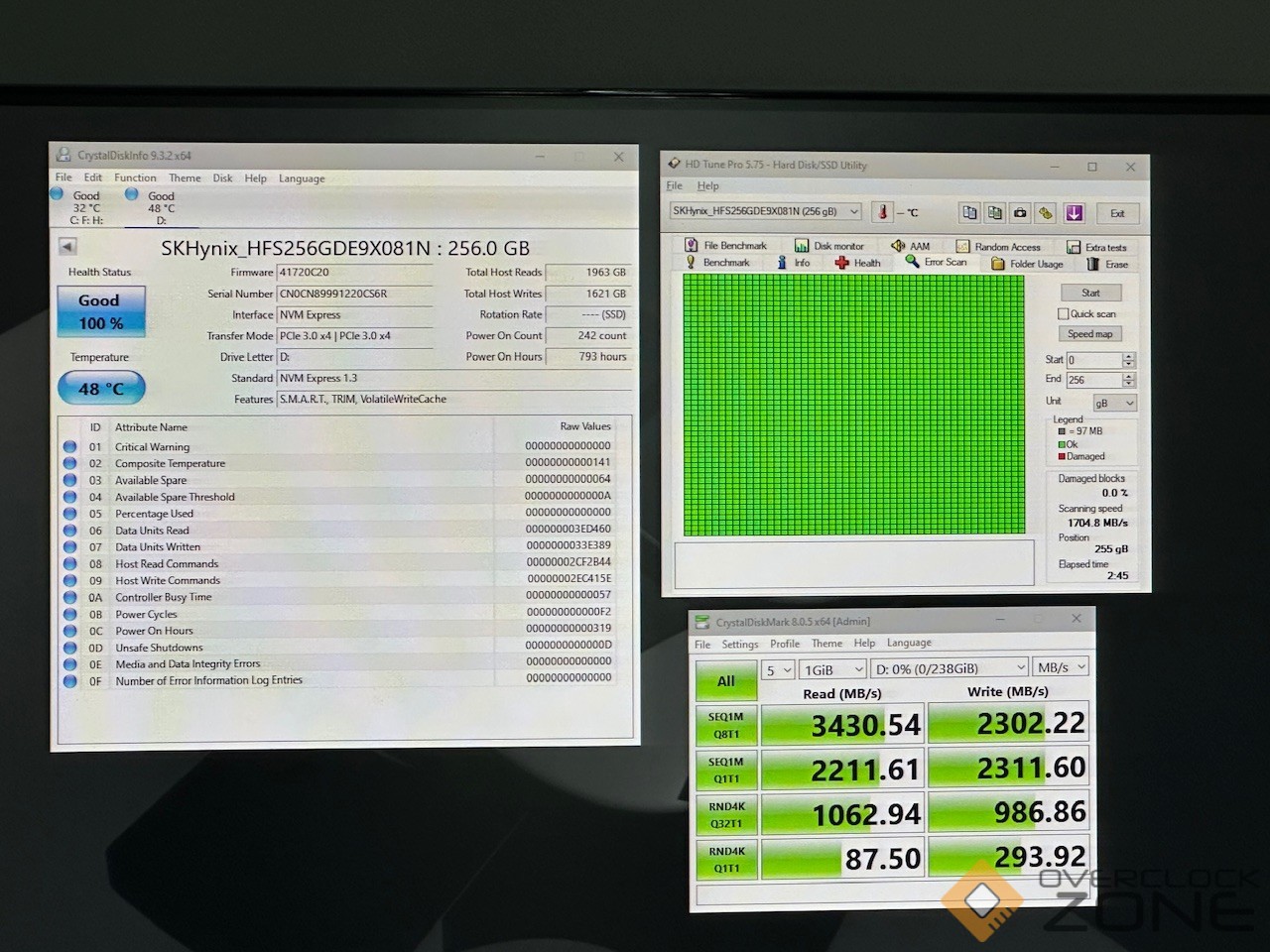
Task: Open the Help menu in HD Tune Pro
Action: (x=707, y=185)
